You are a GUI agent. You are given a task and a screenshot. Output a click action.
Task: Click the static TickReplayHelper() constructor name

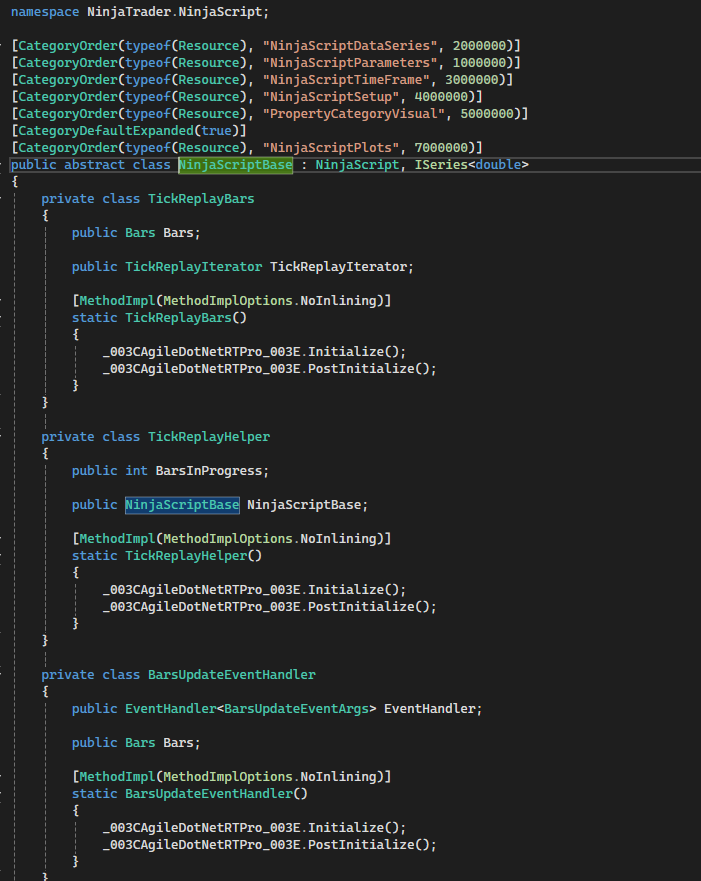tap(194, 556)
